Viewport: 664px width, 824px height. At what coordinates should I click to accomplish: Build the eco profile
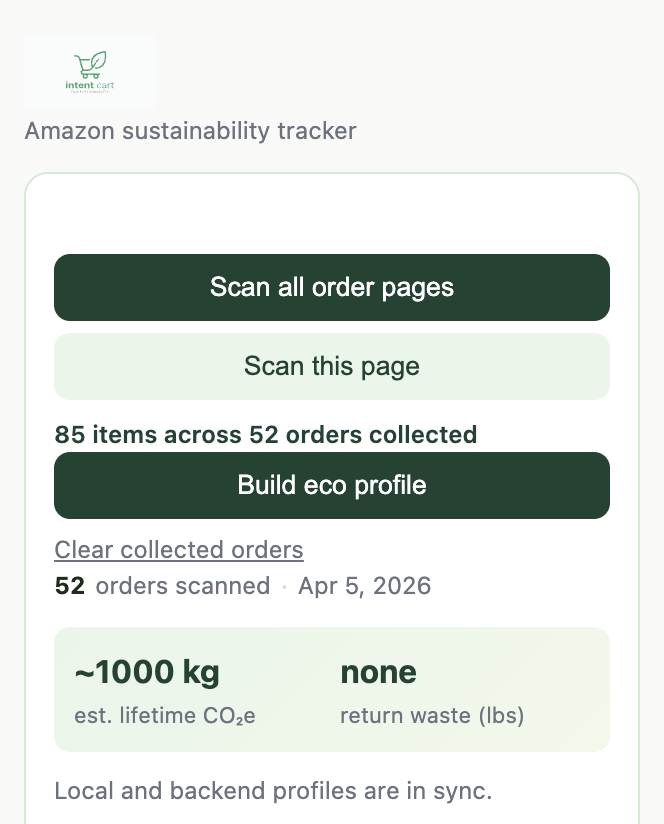(x=332, y=485)
